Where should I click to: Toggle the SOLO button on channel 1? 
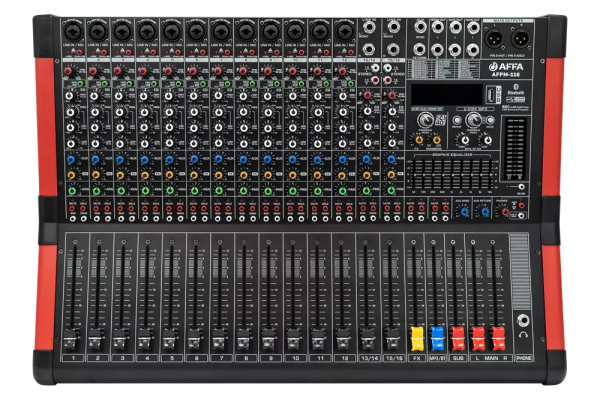click(x=83, y=208)
